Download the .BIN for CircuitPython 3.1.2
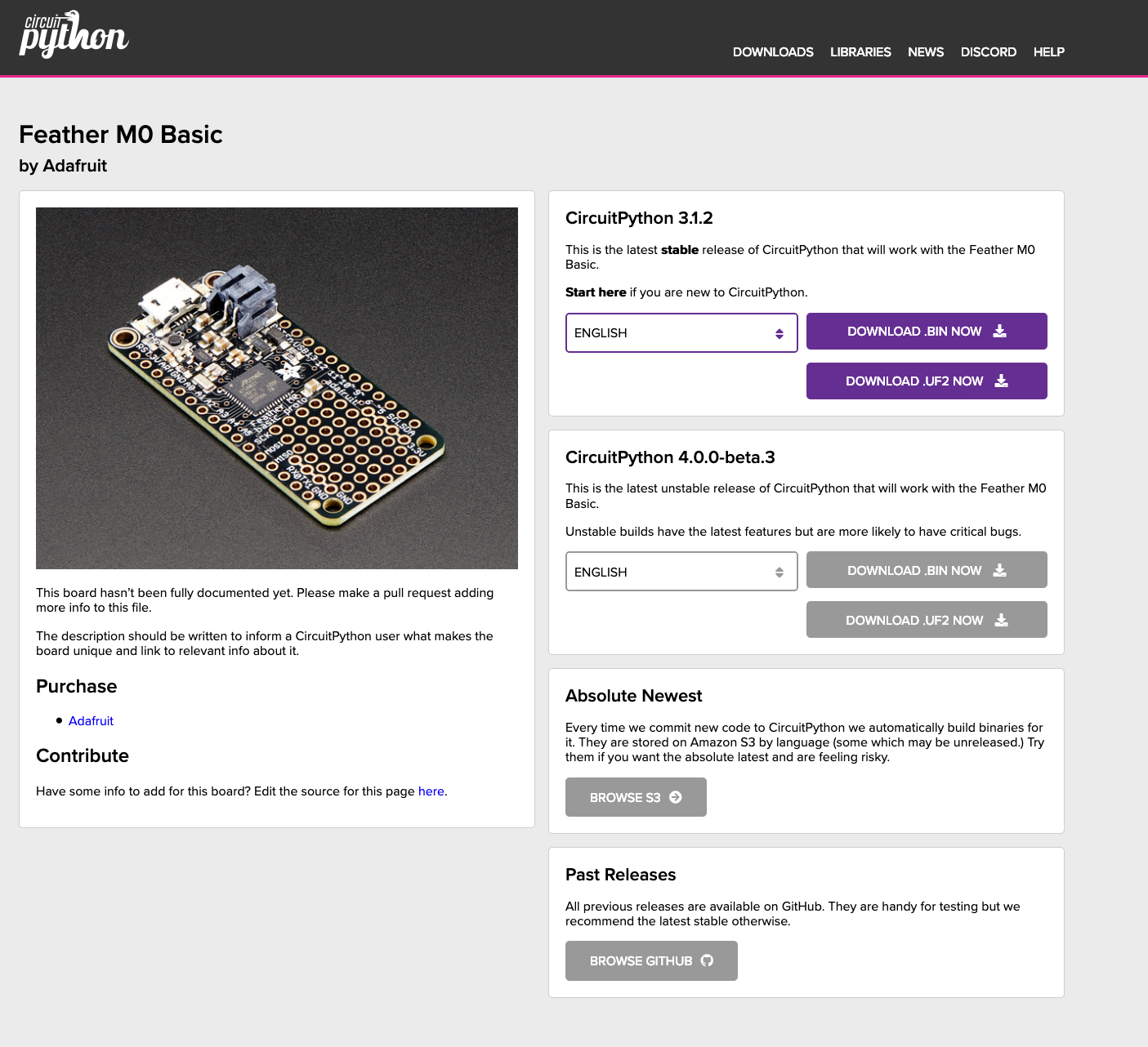Screen dimensions: 1148x1047 tap(927, 332)
